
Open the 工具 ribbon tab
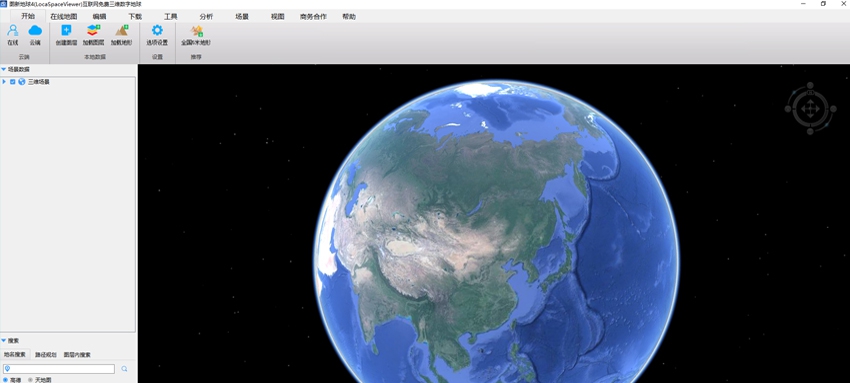[171, 16]
